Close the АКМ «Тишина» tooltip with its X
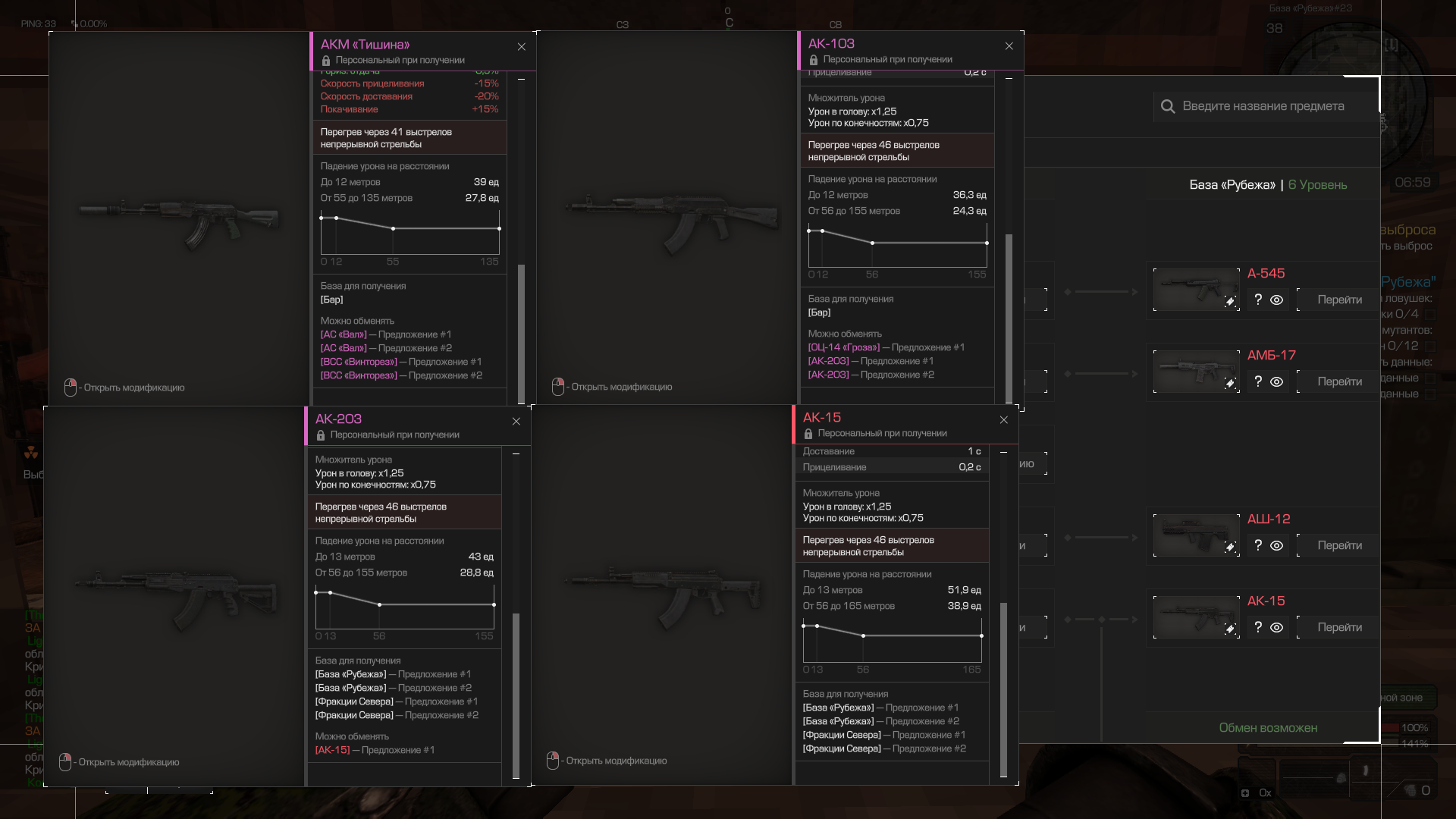This screenshot has height=819, width=1456. 522,47
